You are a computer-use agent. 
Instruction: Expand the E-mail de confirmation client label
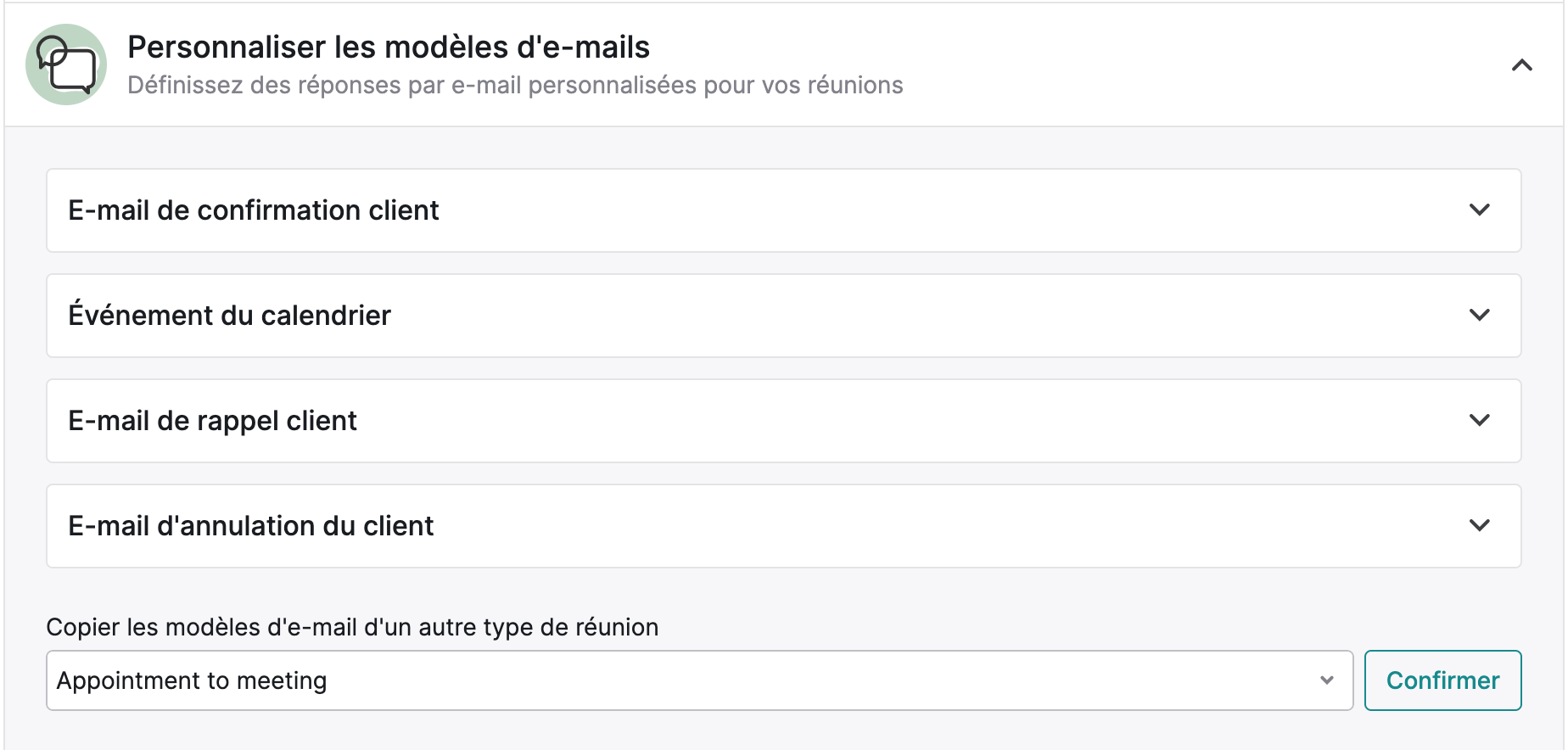point(254,210)
